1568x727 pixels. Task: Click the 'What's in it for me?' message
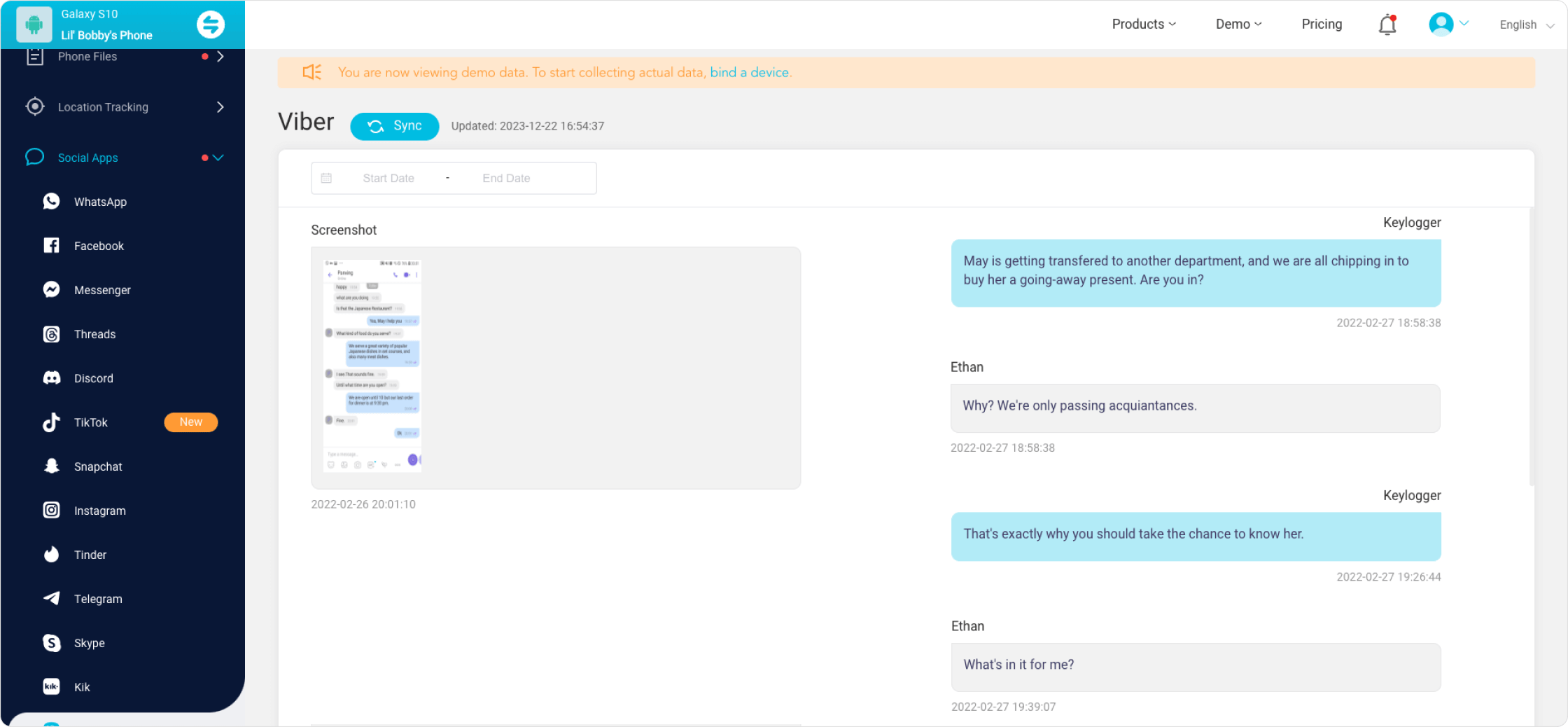click(x=1196, y=667)
